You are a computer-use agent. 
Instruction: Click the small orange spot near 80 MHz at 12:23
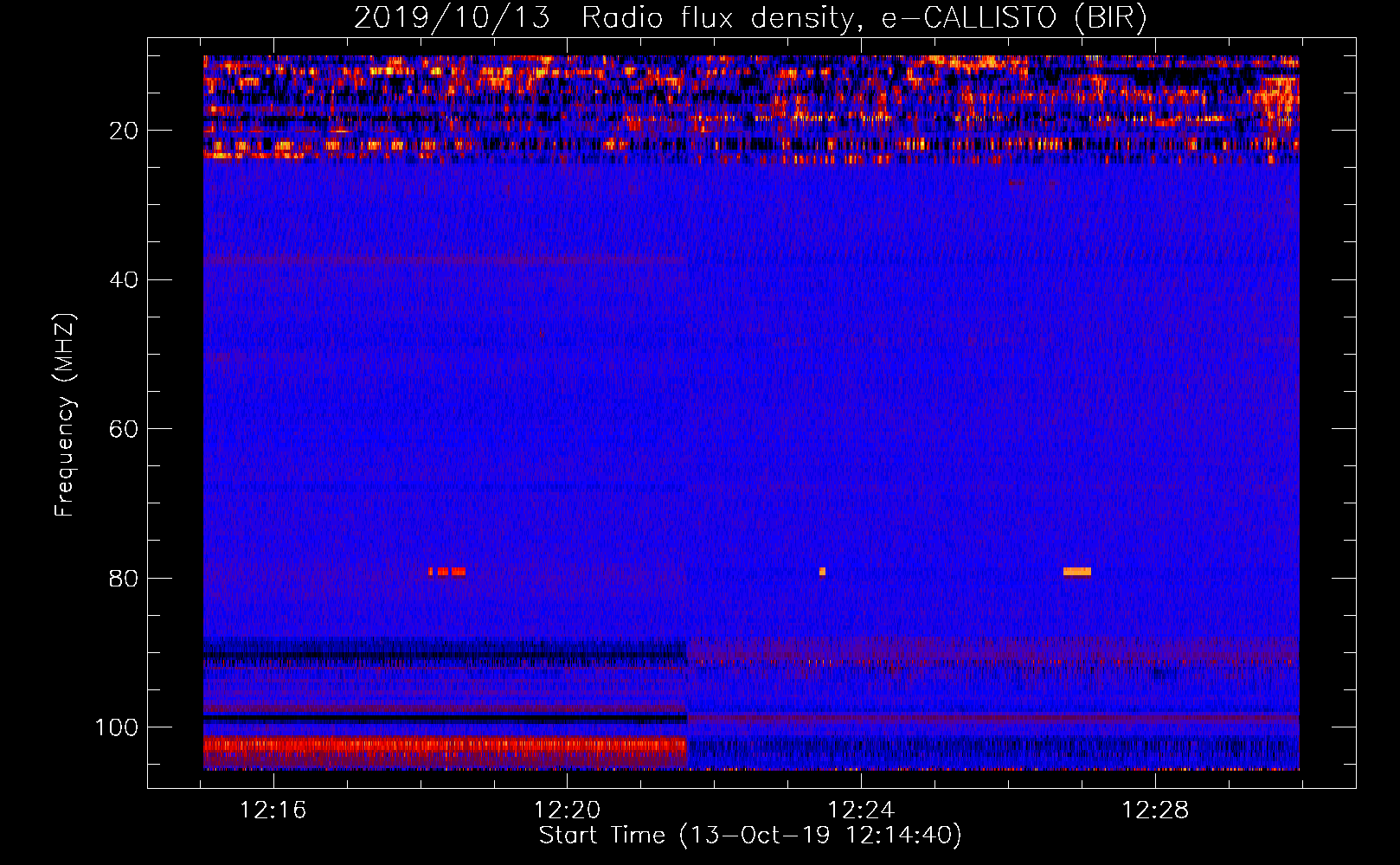(x=822, y=572)
